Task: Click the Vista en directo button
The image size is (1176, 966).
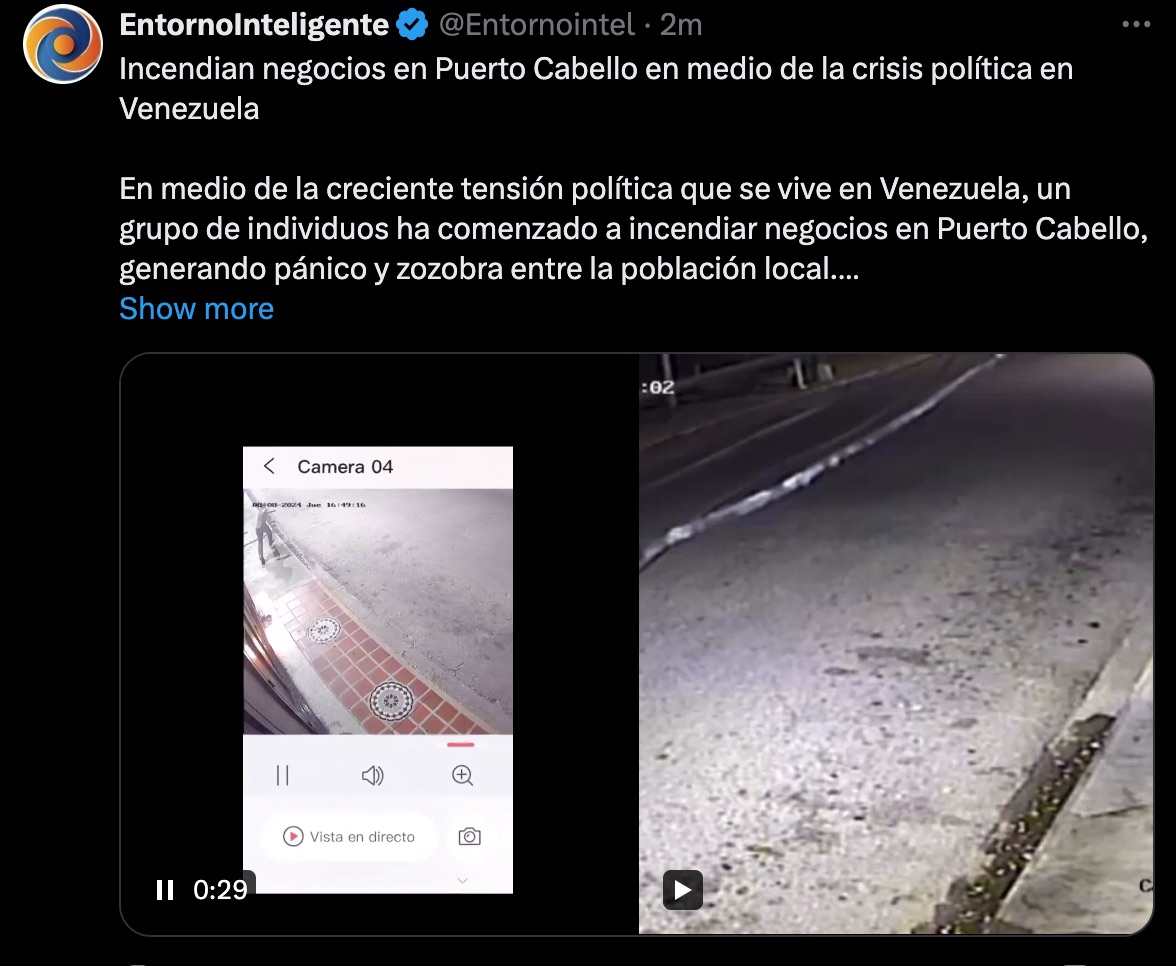Action: point(349,836)
